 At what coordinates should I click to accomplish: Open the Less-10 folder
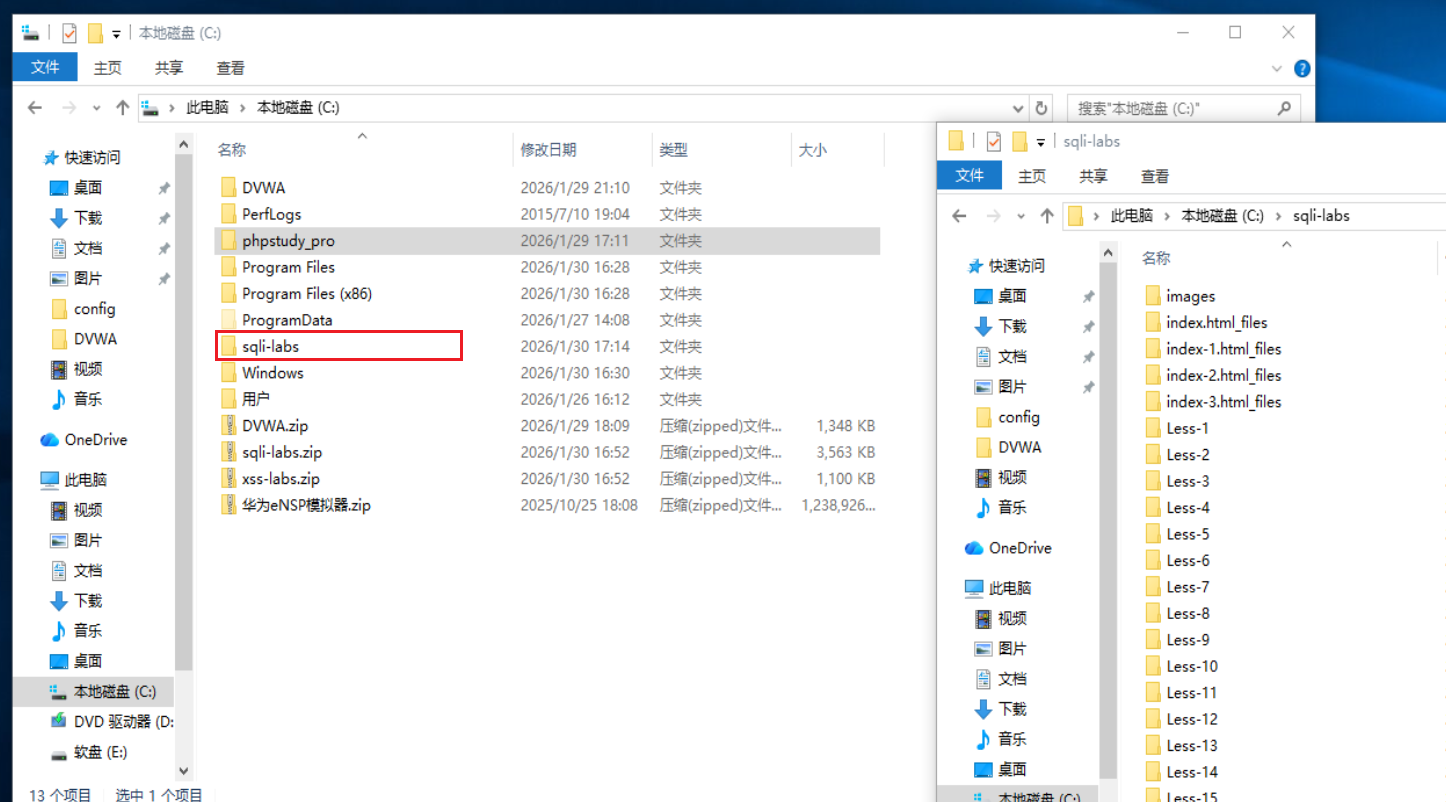tap(1191, 666)
